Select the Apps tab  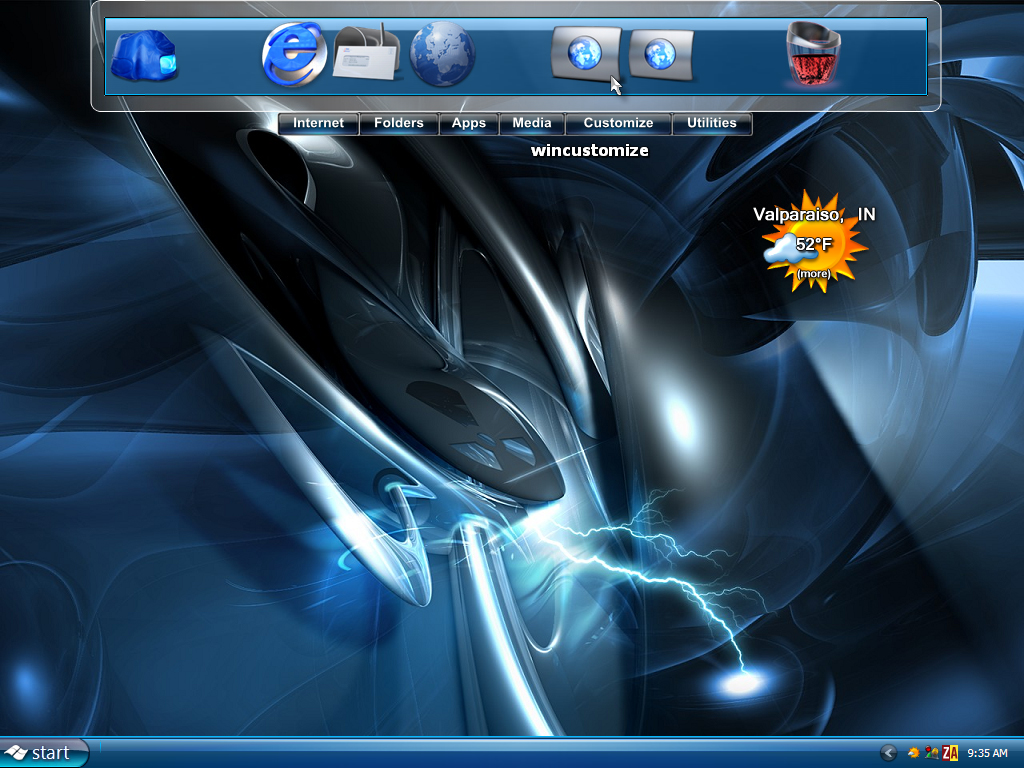(x=468, y=123)
